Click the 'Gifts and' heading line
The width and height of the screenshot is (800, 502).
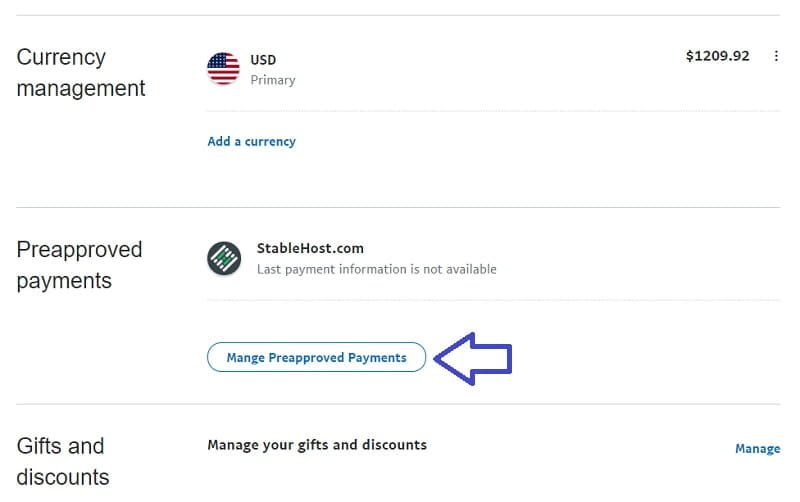click(60, 446)
